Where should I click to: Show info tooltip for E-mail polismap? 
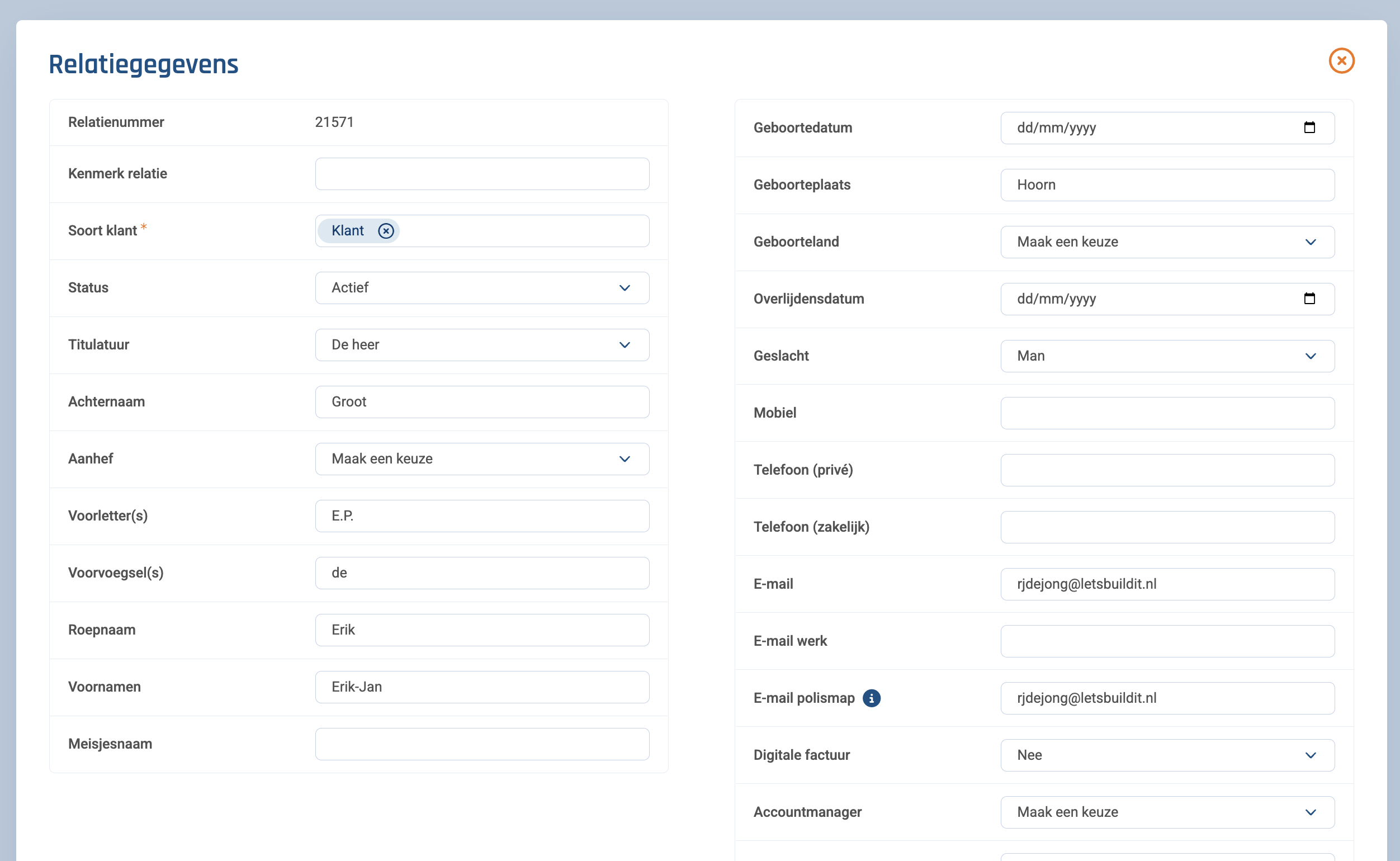(x=871, y=698)
